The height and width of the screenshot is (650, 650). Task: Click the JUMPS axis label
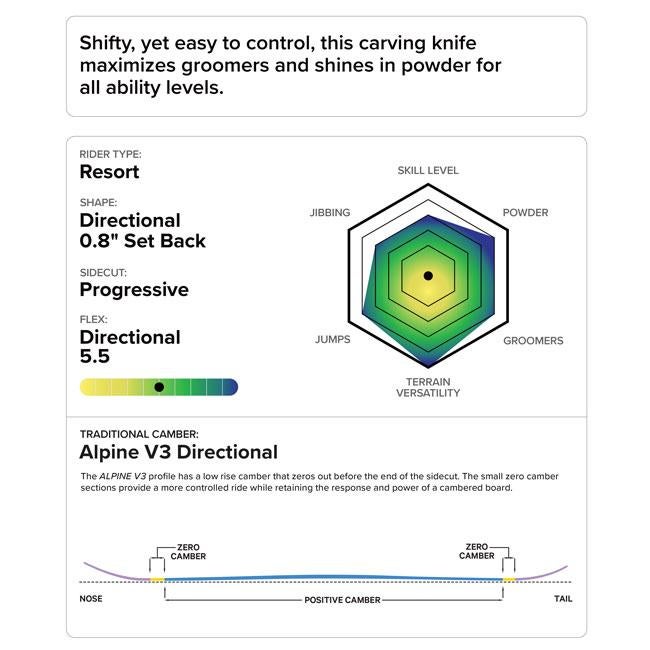pos(332,340)
